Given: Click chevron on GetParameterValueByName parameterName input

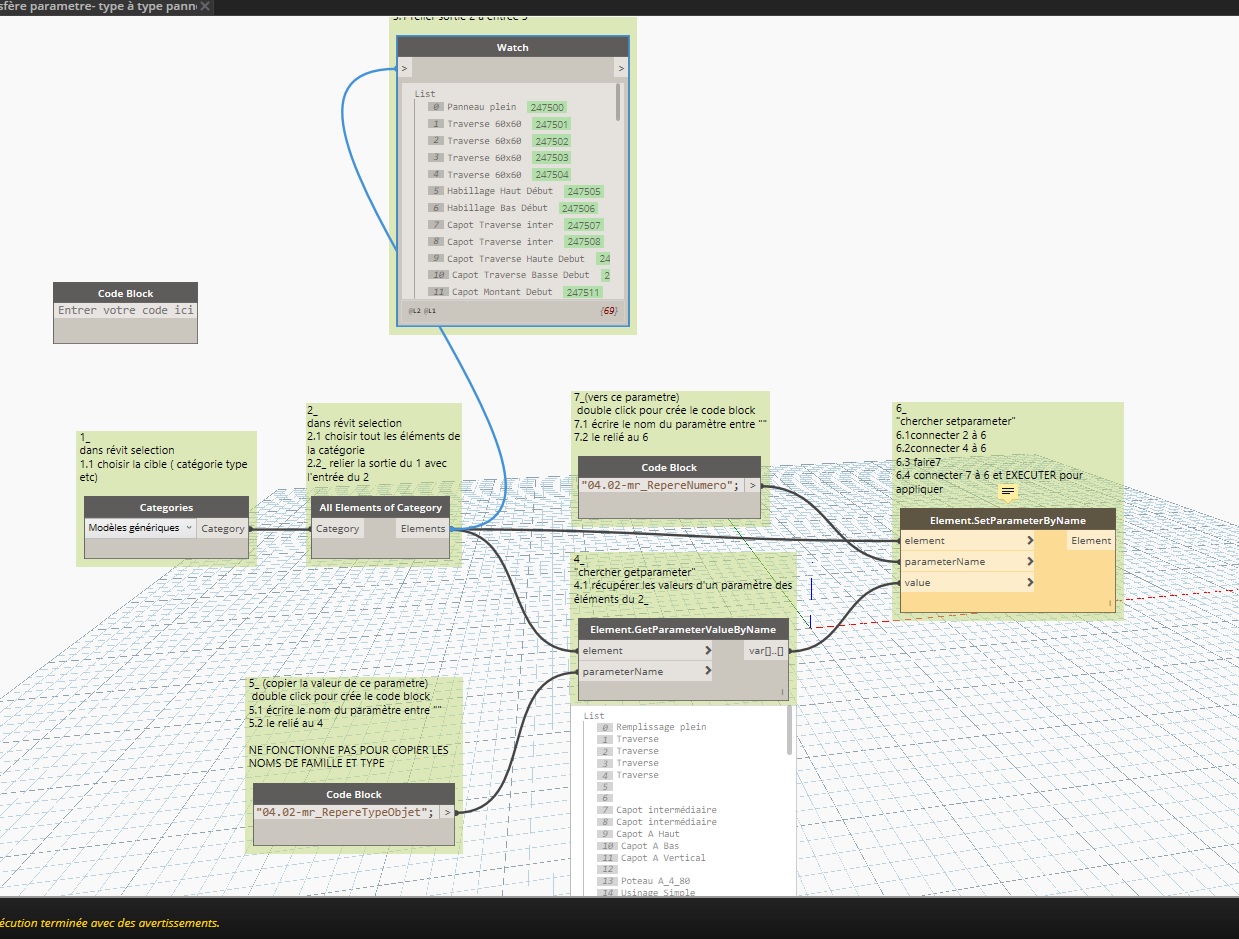Looking at the screenshot, I should click(708, 672).
